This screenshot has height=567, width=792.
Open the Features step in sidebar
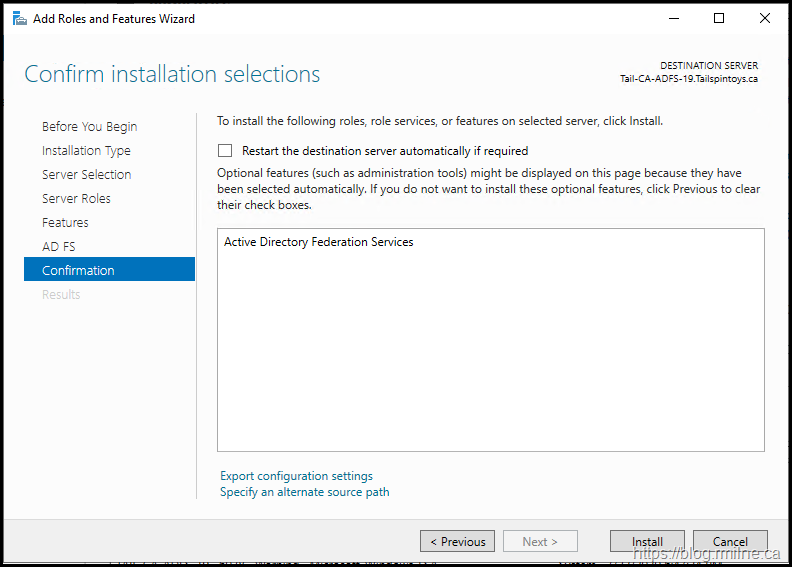pyautogui.click(x=65, y=223)
